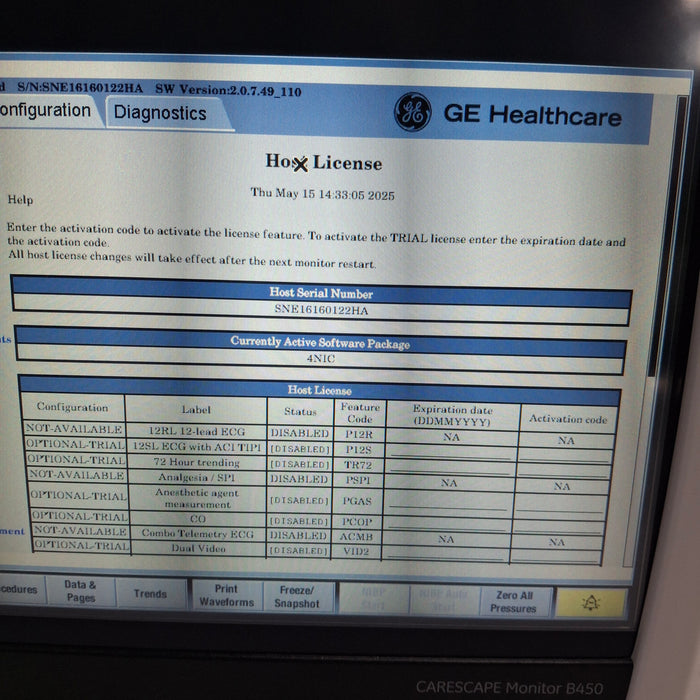Click activation code field for P12S row
This screenshot has width=700, height=700.
click(x=565, y=455)
